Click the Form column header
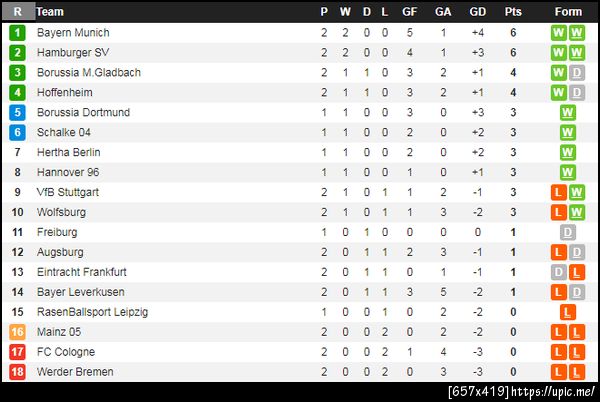 (x=568, y=12)
